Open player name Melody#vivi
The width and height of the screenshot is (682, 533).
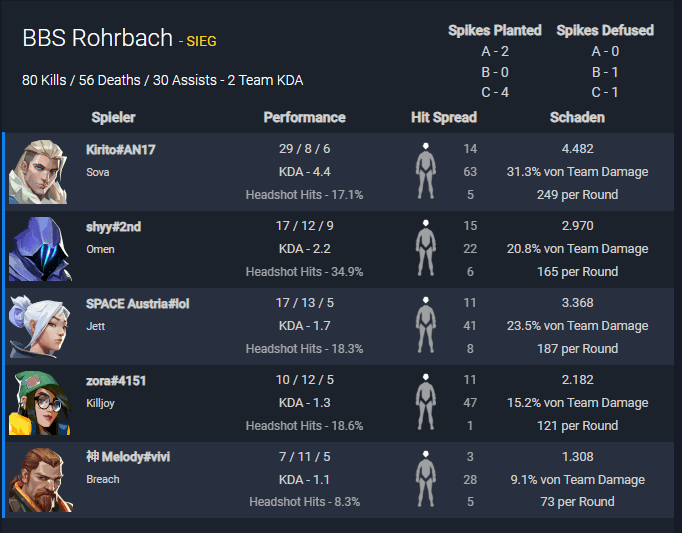point(128,457)
